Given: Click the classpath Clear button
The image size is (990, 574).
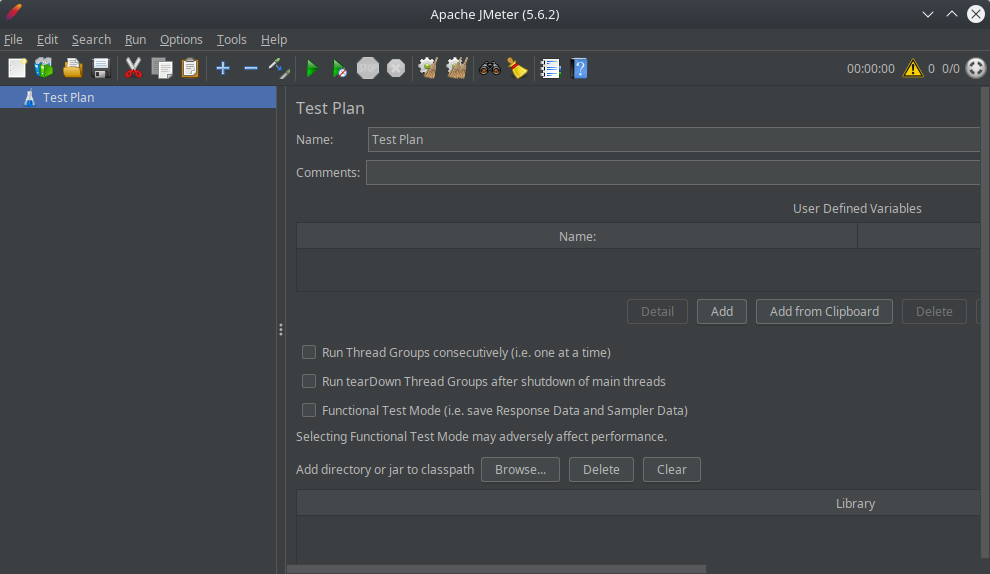Looking at the screenshot, I should (672, 469).
